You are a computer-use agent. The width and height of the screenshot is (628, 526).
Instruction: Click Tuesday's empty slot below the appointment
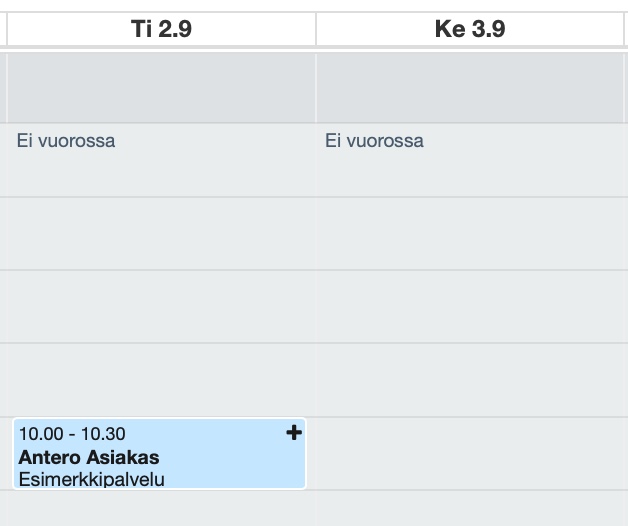tap(161, 509)
